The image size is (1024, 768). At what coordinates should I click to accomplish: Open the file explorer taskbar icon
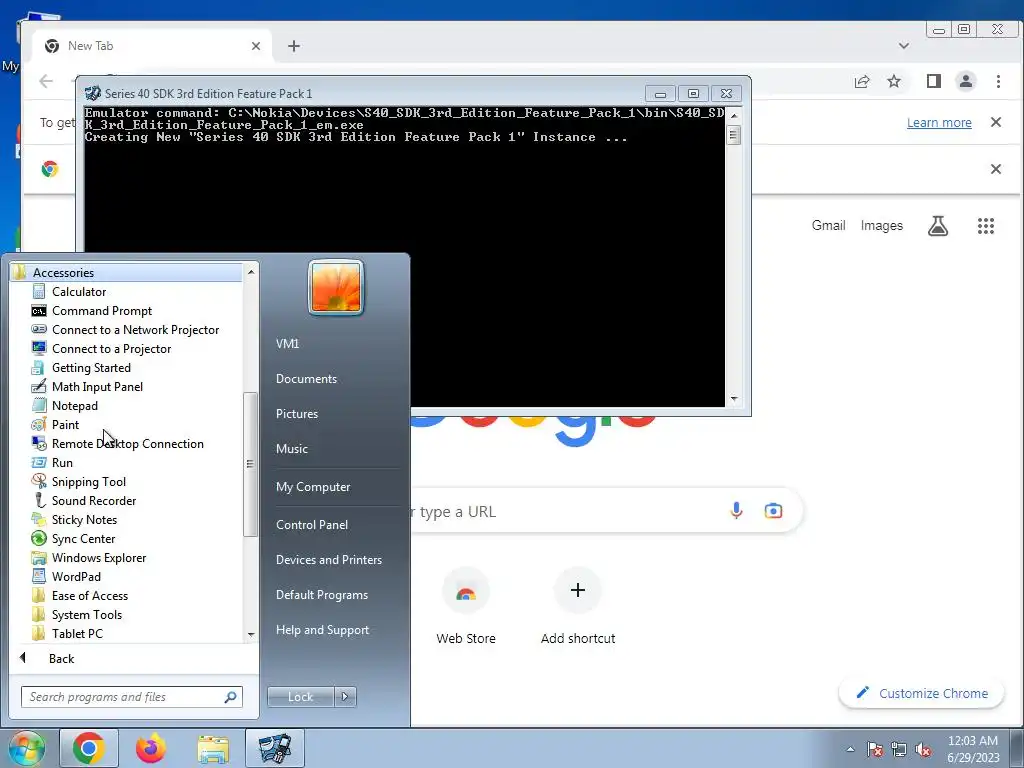point(213,749)
